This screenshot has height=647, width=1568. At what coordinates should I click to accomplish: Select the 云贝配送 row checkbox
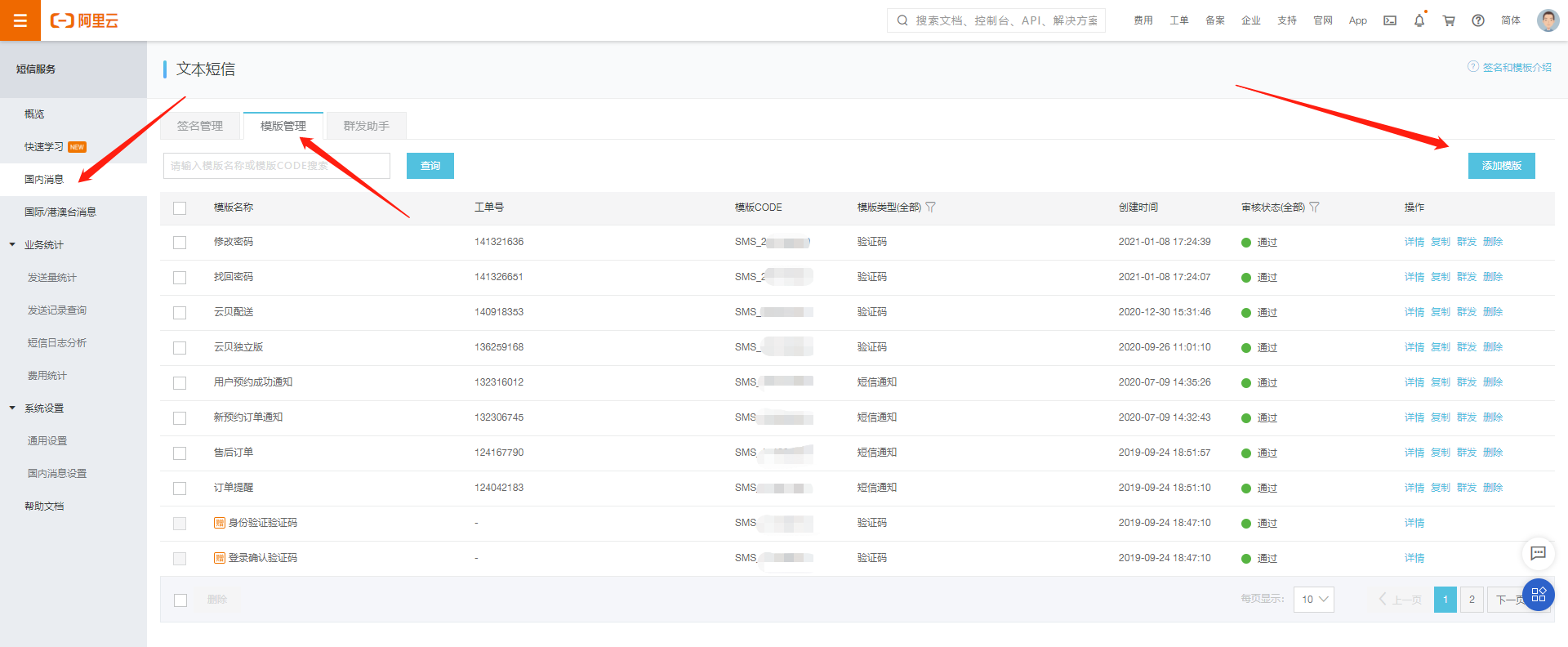[180, 313]
